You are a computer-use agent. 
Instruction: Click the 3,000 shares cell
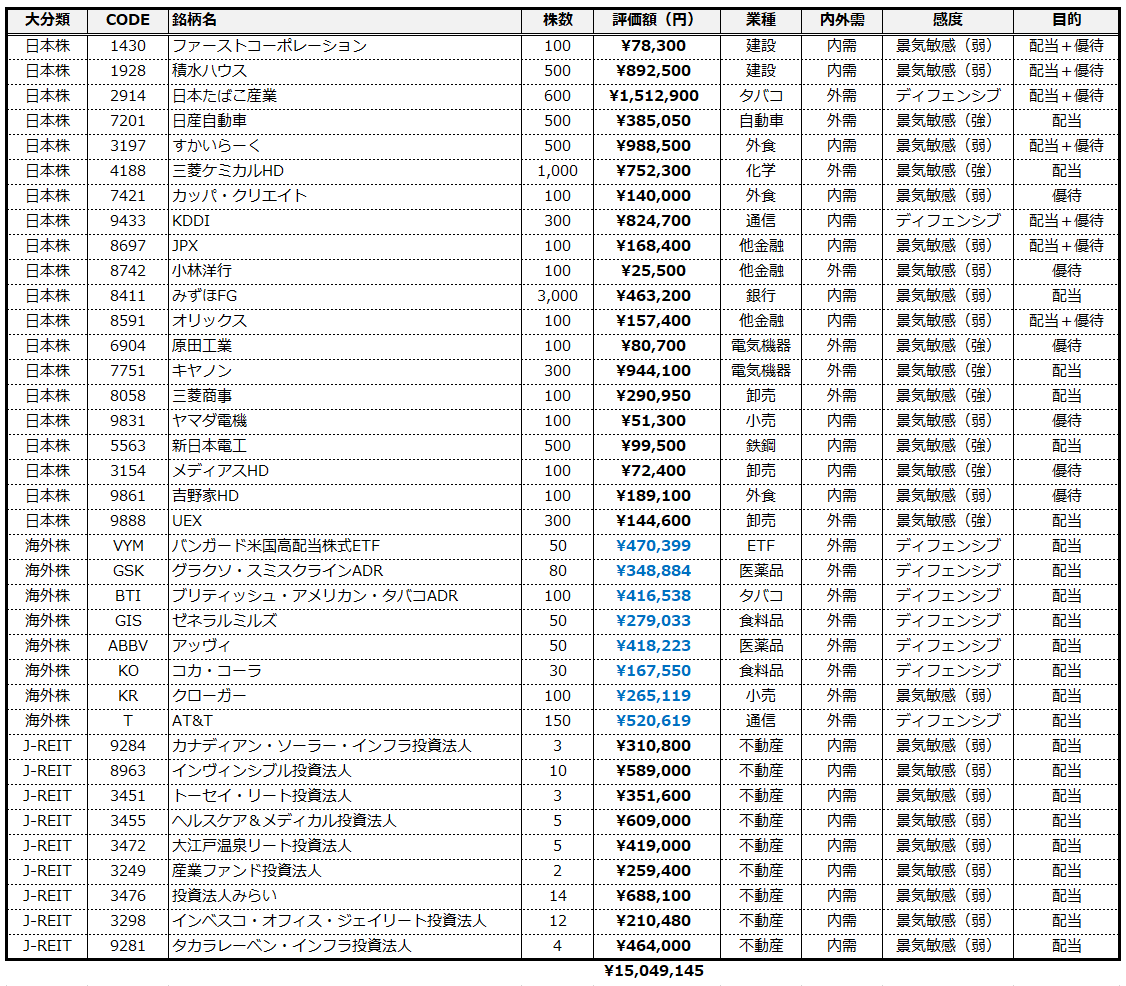[x=557, y=296]
